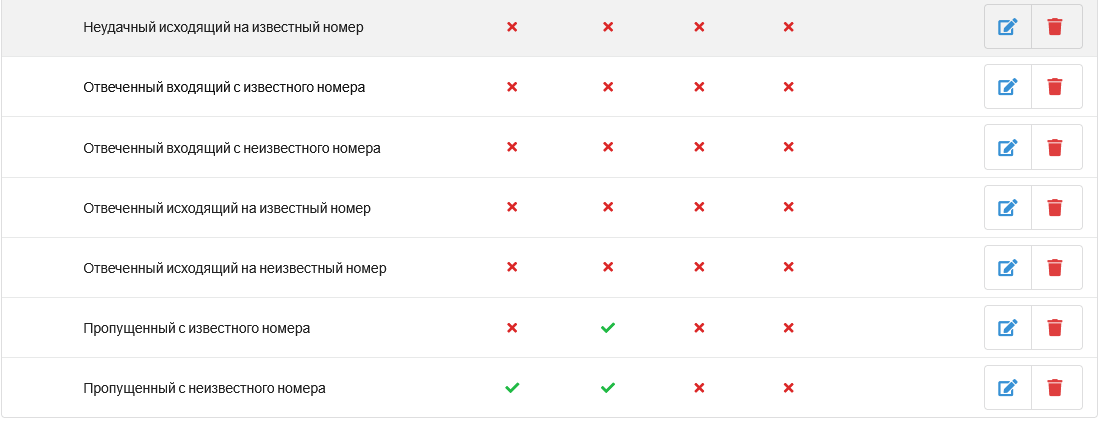Image resolution: width=1107 pixels, height=428 pixels.
Task: Edit 'Отвеченный исходящий на известный номер' row
Action: pos(1008,208)
